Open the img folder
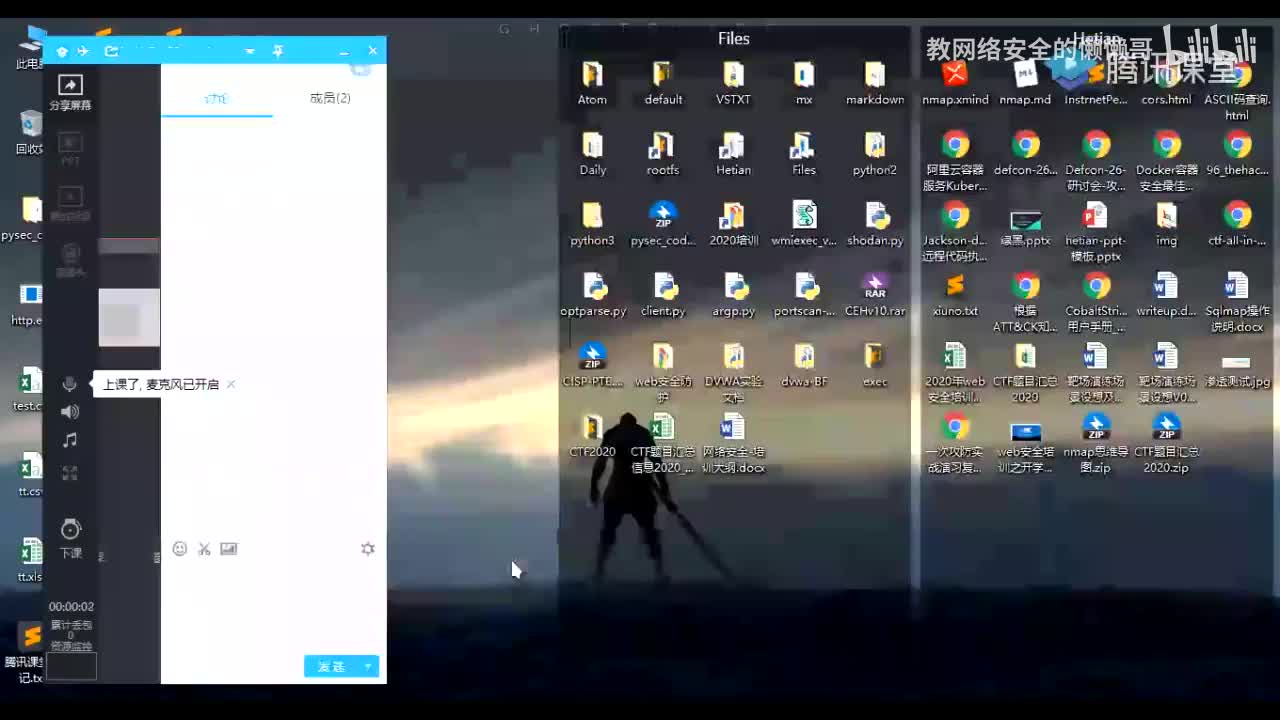Screen dimensions: 1280x720 (x=1166, y=225)
